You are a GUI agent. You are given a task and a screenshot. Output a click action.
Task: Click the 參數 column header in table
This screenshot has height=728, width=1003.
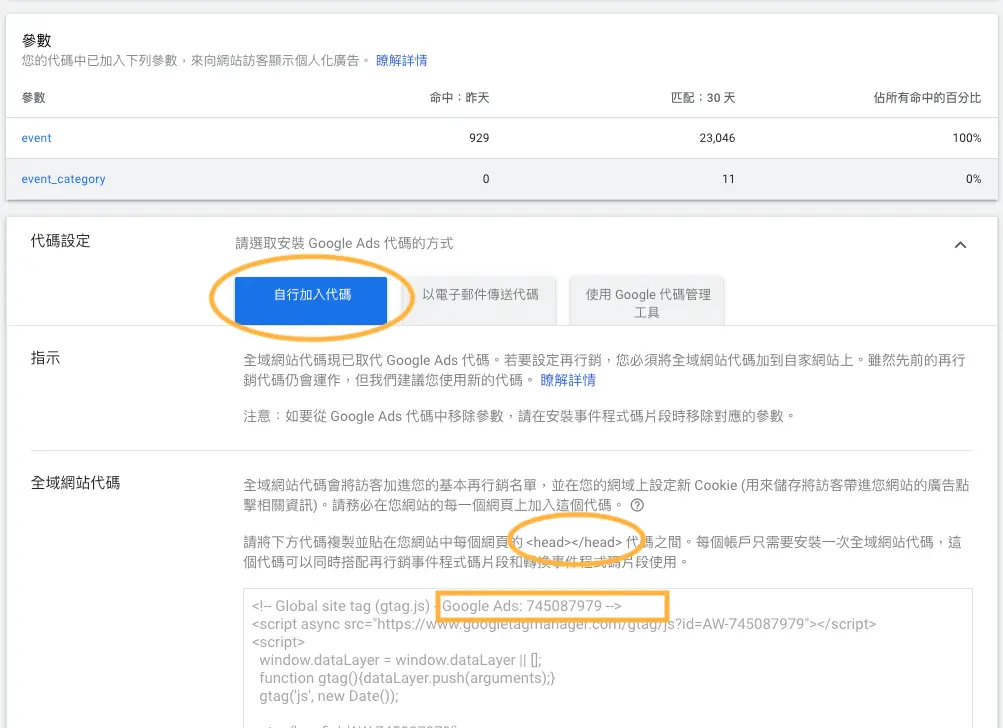33,98
